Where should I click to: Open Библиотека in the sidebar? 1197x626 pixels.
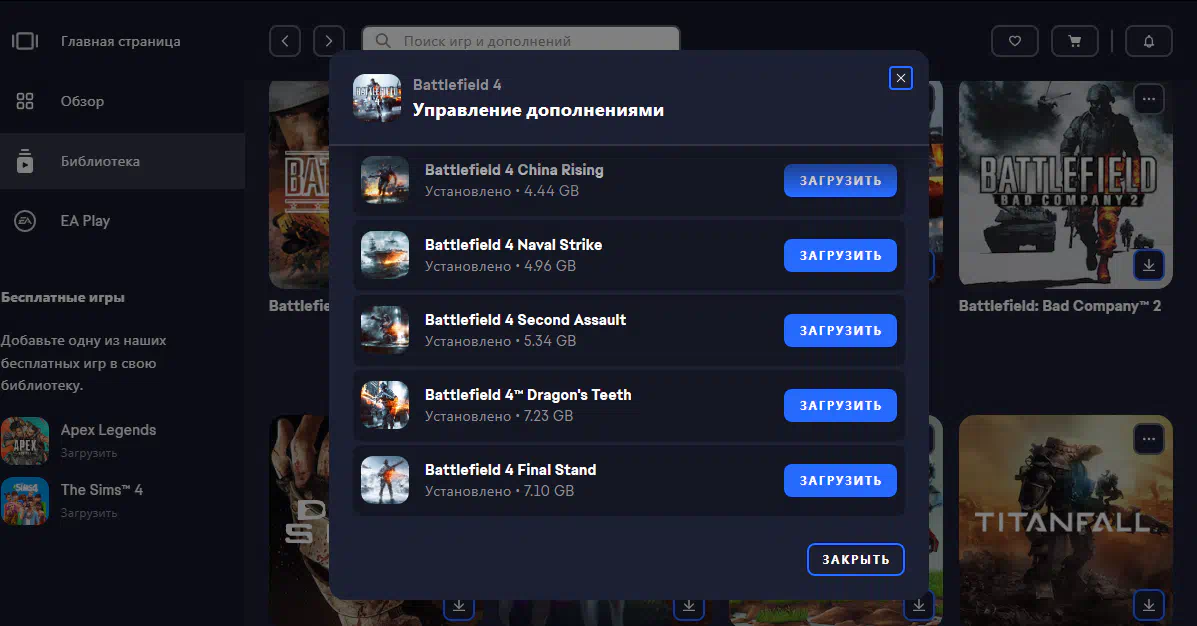pyautogui.click(x=100, y=161)
